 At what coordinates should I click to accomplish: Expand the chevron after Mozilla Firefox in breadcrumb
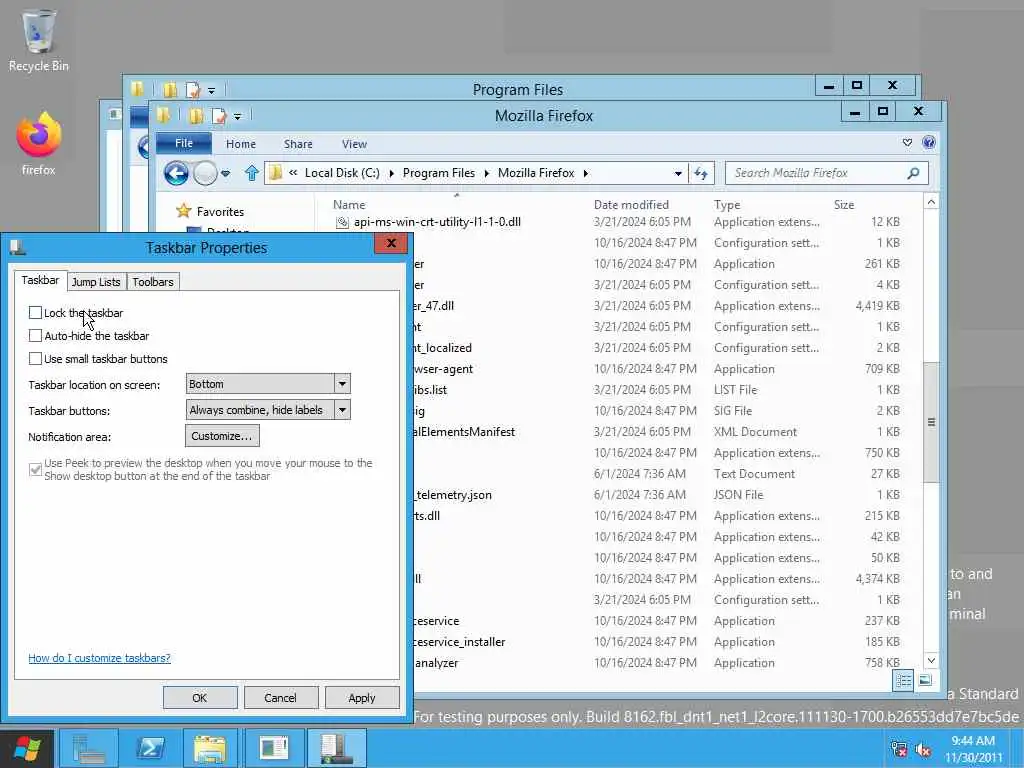tap(585, 173)
